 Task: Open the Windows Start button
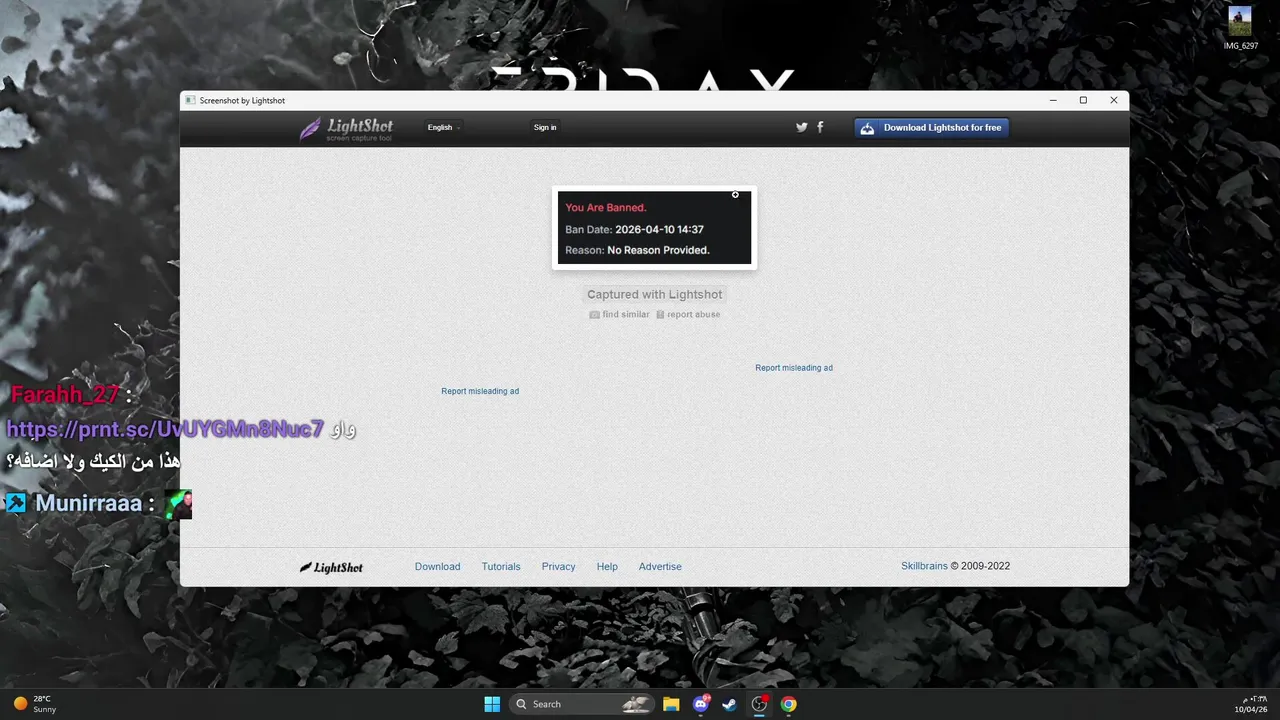(492, 704)
